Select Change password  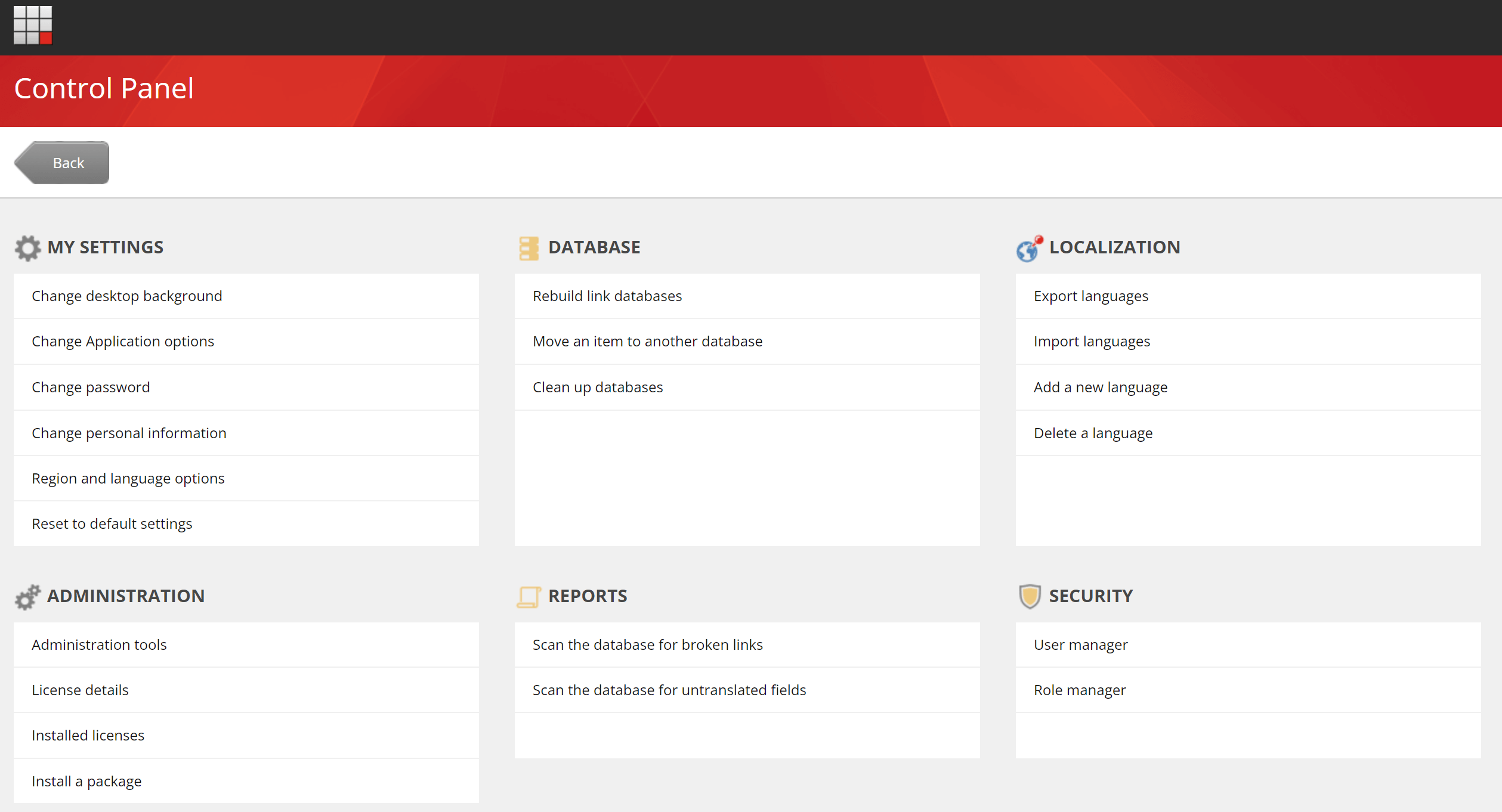pyautogui.click(x=91, y=388)
